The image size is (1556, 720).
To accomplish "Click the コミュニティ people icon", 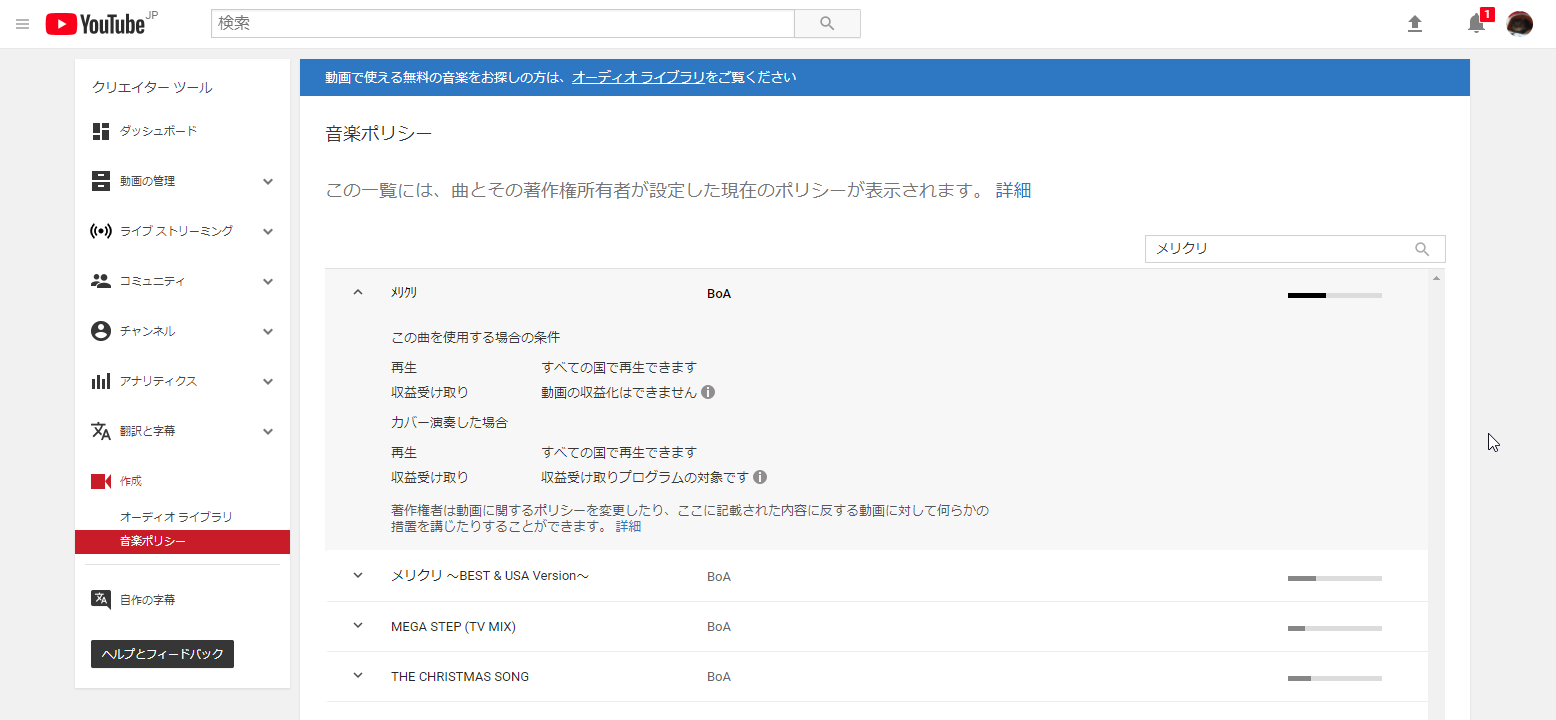I will click(100, 281).
